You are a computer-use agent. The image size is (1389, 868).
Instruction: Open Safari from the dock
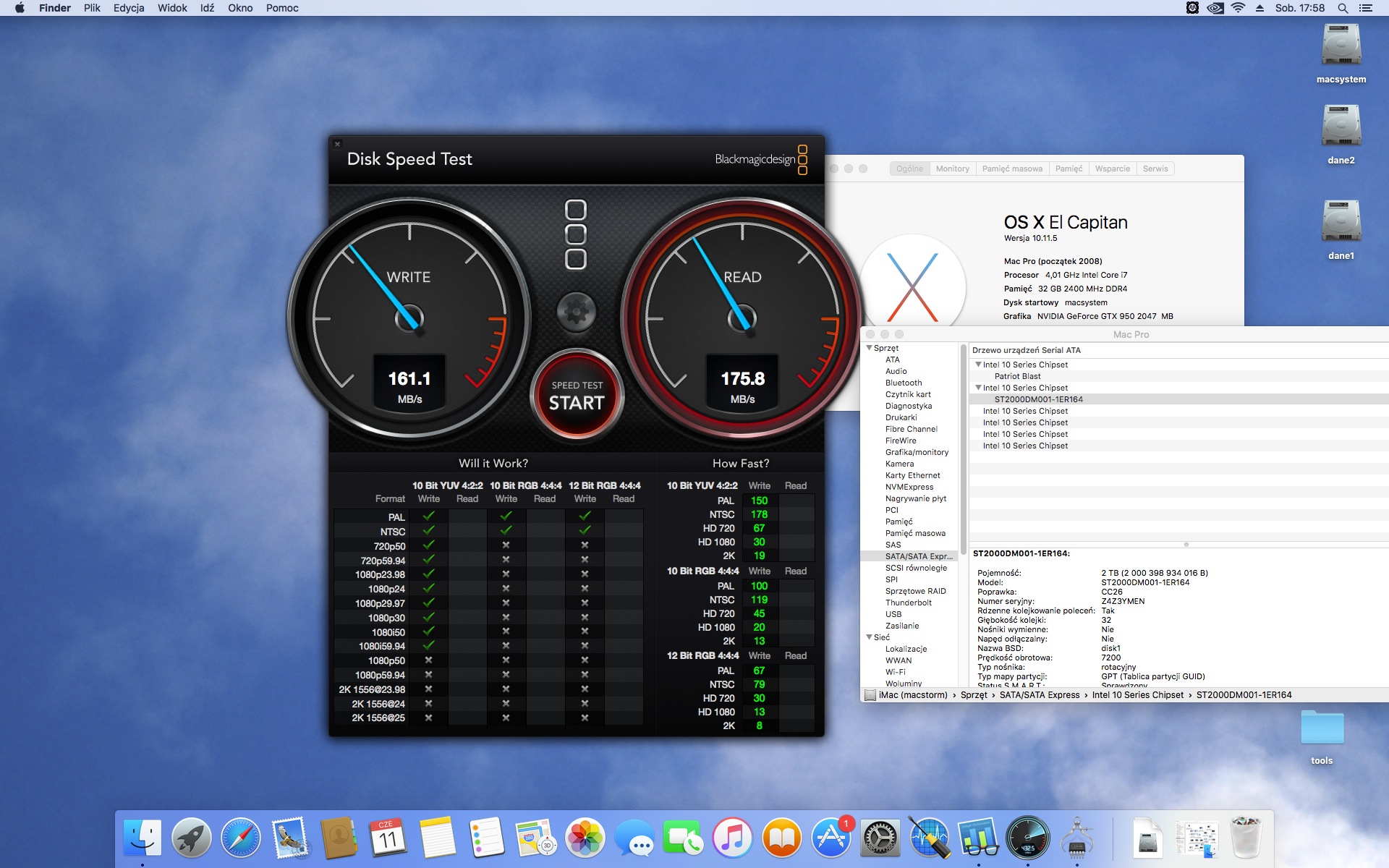coord(240,838)
